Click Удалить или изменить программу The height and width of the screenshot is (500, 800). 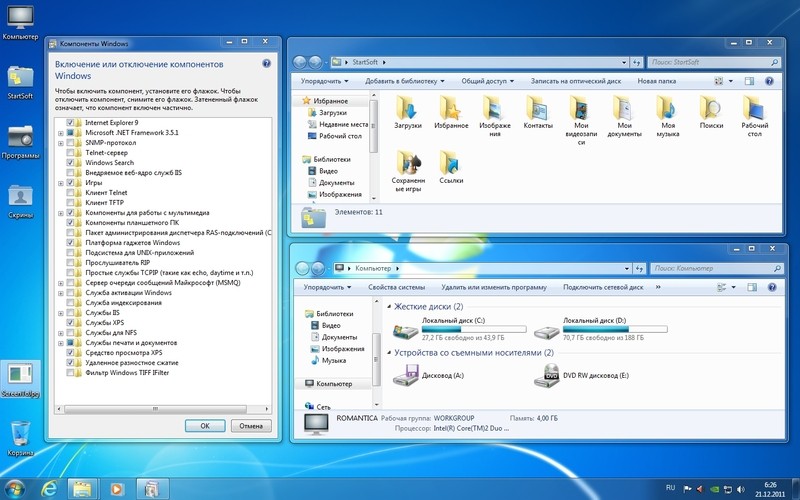tap(494, 287)
